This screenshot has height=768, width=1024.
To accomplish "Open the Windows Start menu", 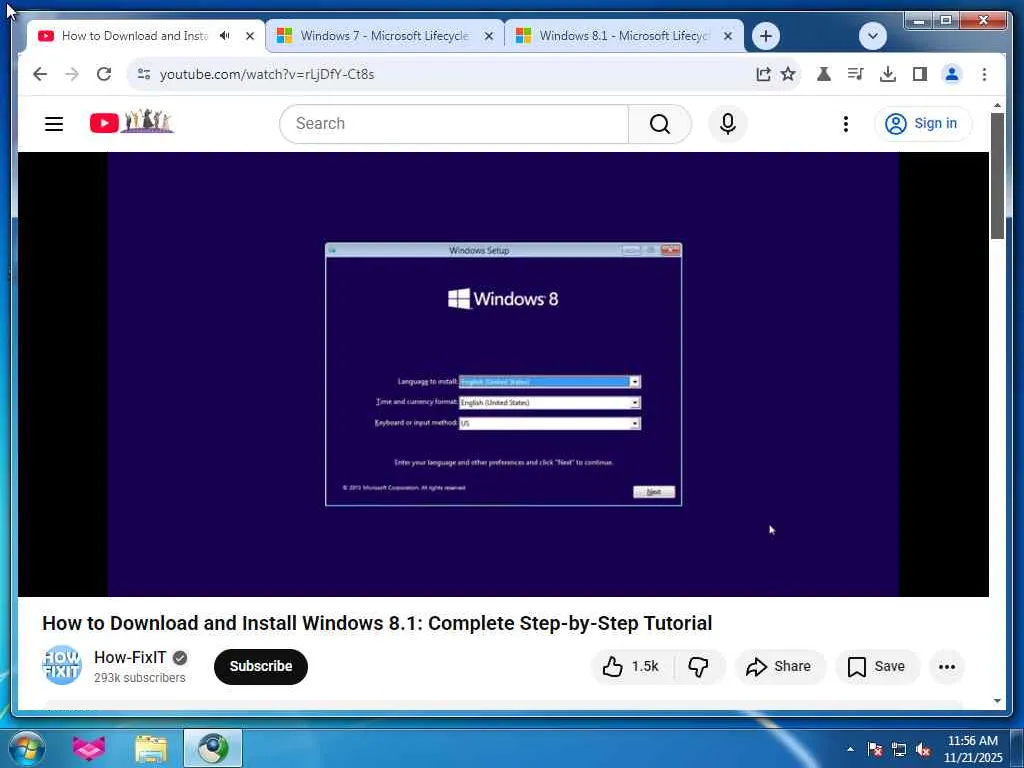I will pos(27,748).
